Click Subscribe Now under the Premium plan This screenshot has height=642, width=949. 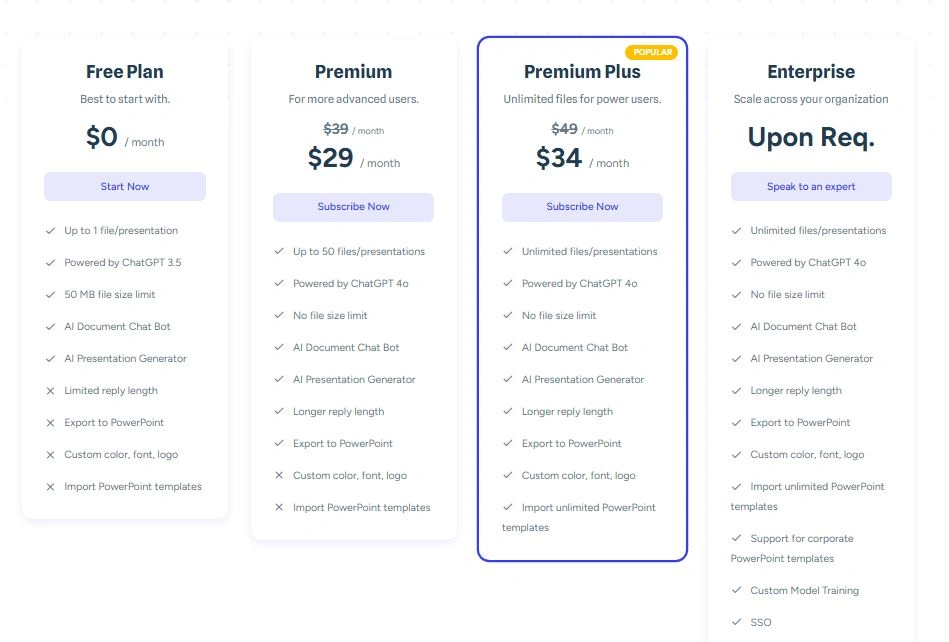[353, 207]
